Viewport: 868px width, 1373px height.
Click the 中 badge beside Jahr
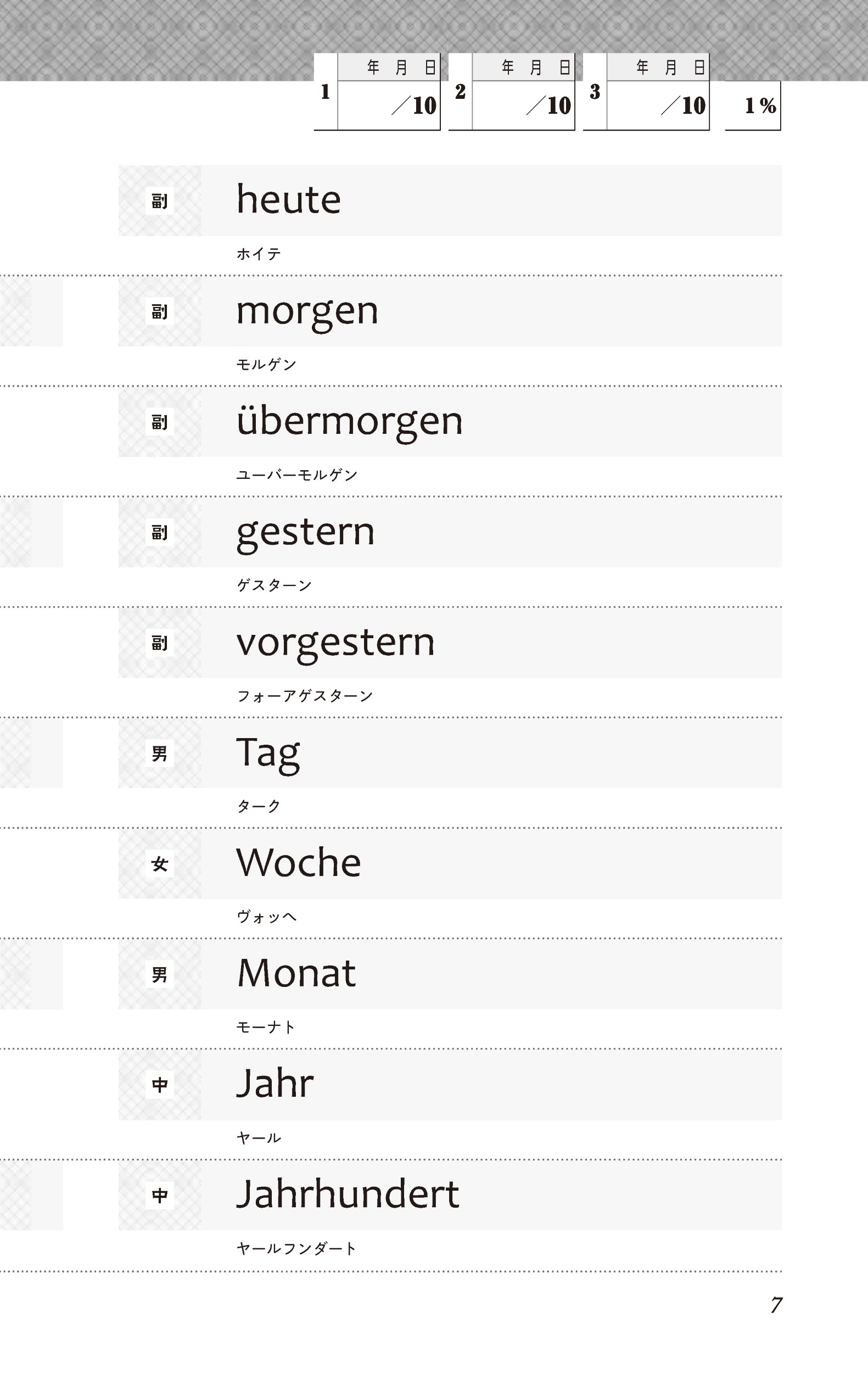coord(160,1085)
